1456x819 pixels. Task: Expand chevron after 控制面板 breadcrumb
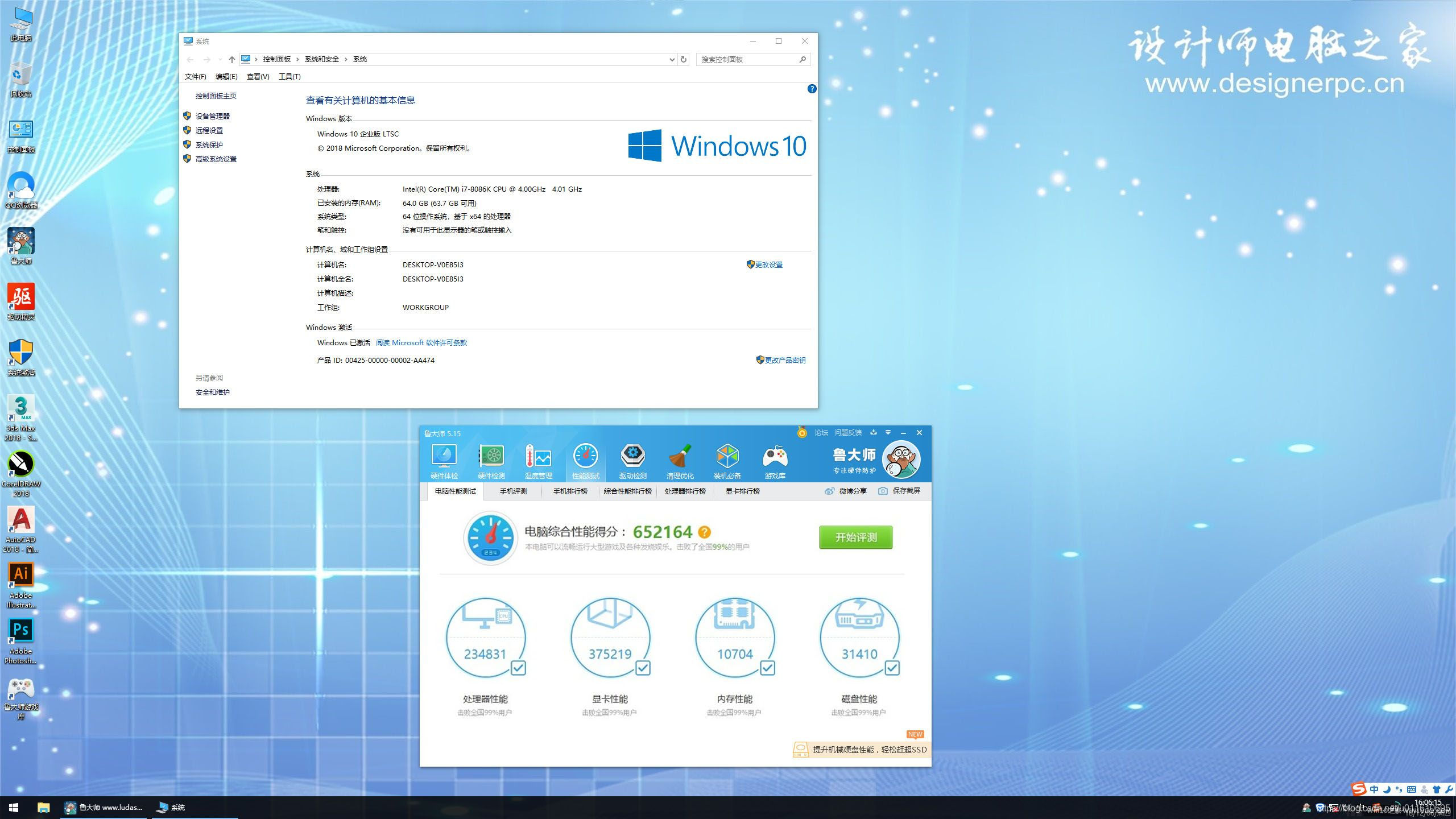click(297, 59)
